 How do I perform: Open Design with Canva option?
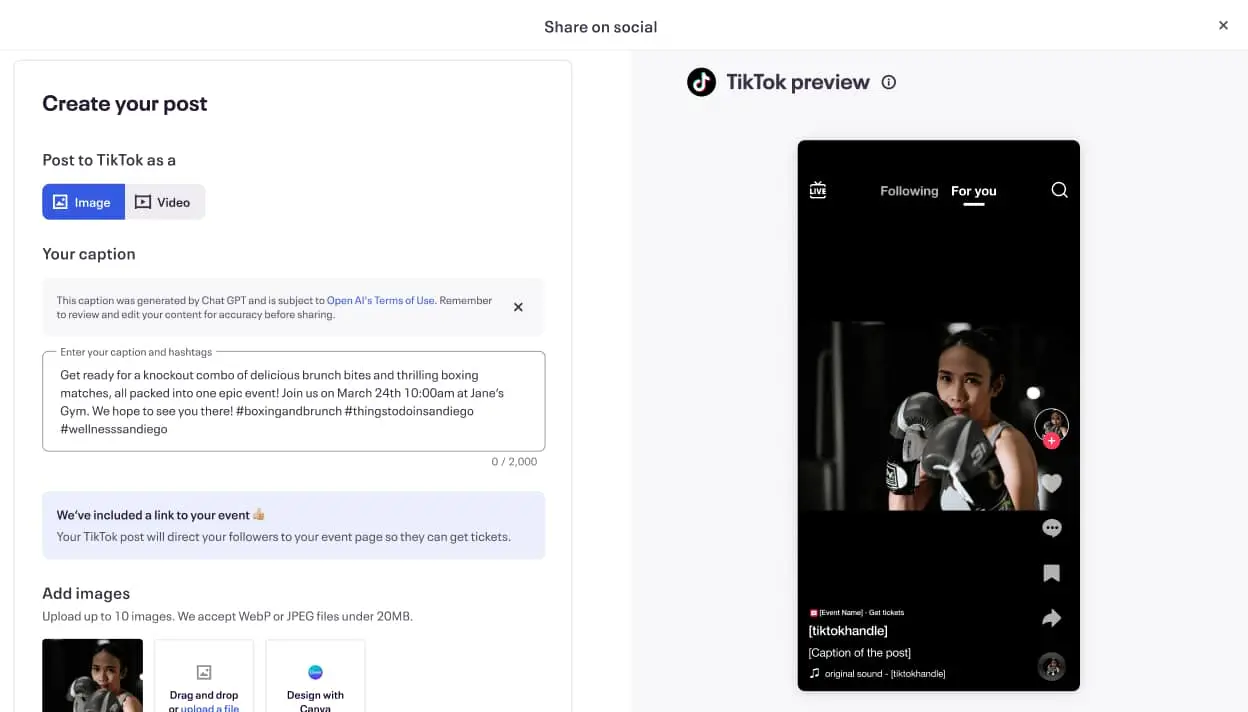coord(315,677)
